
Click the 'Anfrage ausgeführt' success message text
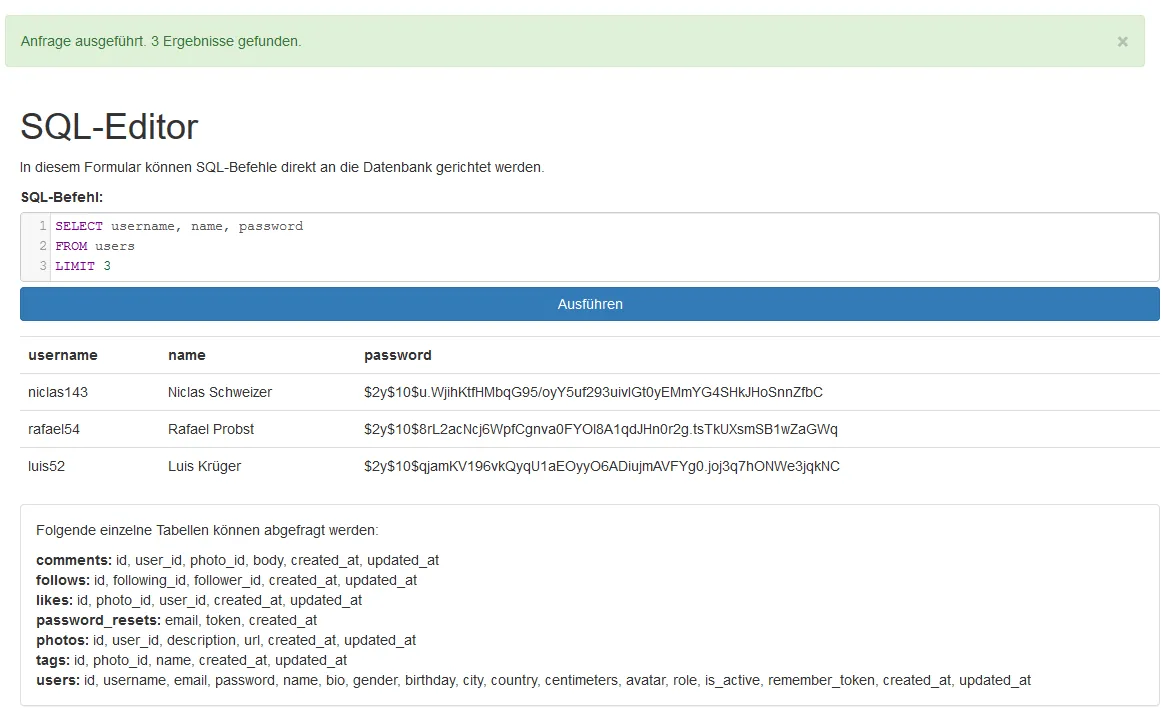point(161,41)
